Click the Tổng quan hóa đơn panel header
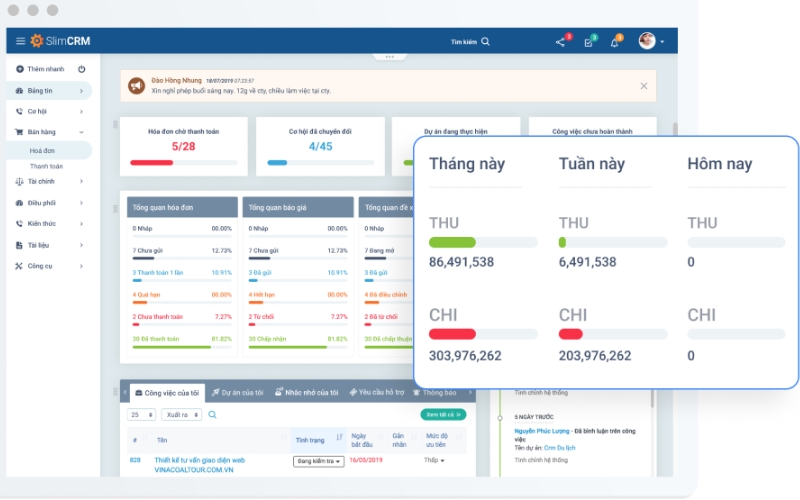 (182, 207)
